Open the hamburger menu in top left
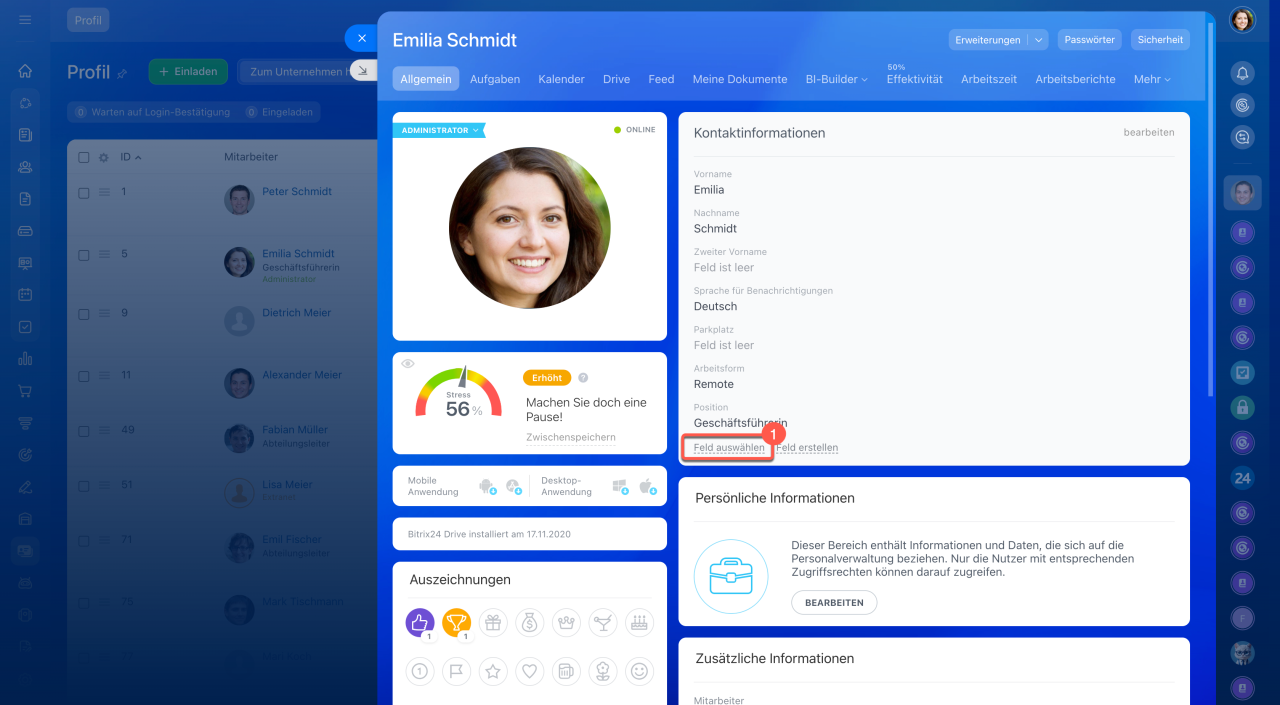Viewport: 1280px width, 705px height. point(25,19)
